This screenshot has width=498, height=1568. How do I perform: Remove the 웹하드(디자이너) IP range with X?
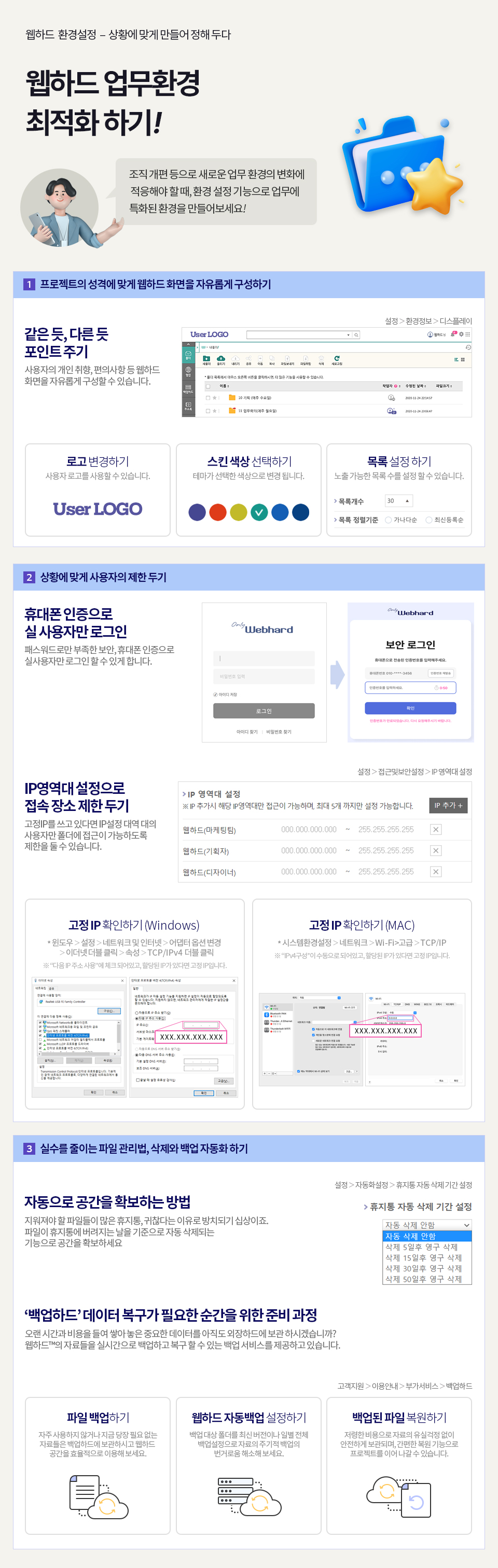[x=436, y=872]
